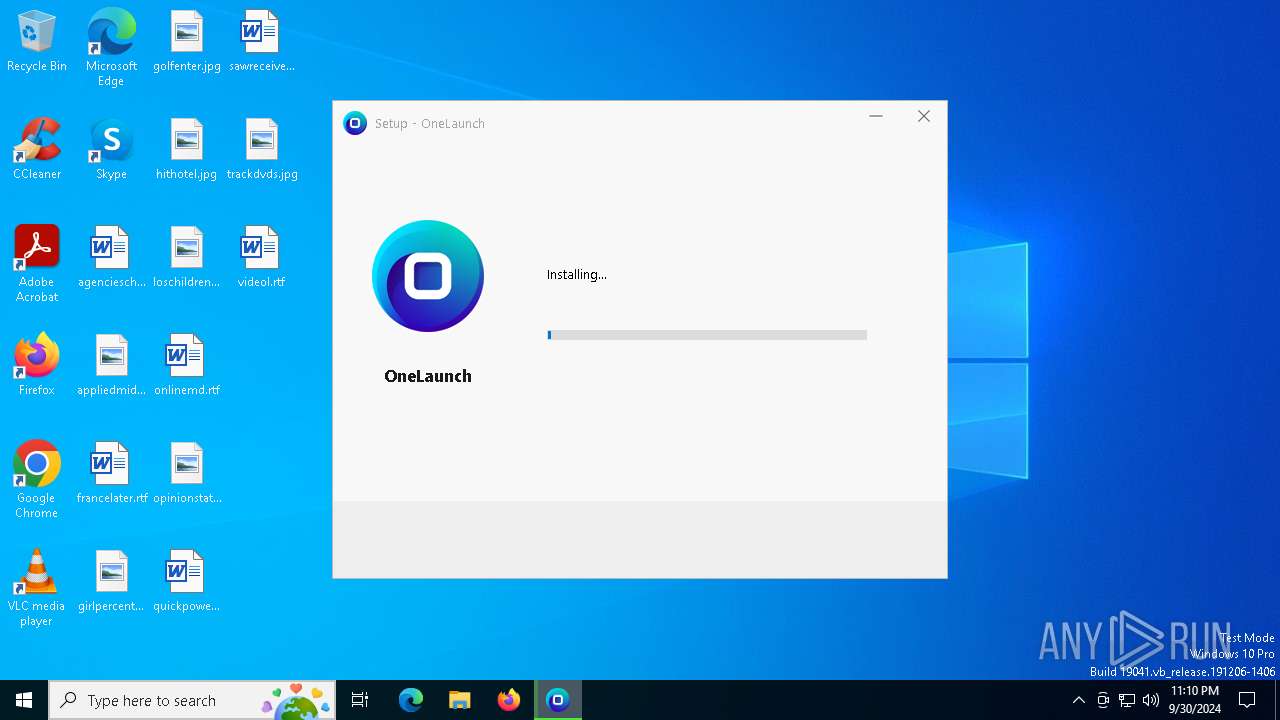The height and width of the screenshot is (720, 1280).
Task: Select the Skype desktop shortcut
Action: tap(111, 150)
